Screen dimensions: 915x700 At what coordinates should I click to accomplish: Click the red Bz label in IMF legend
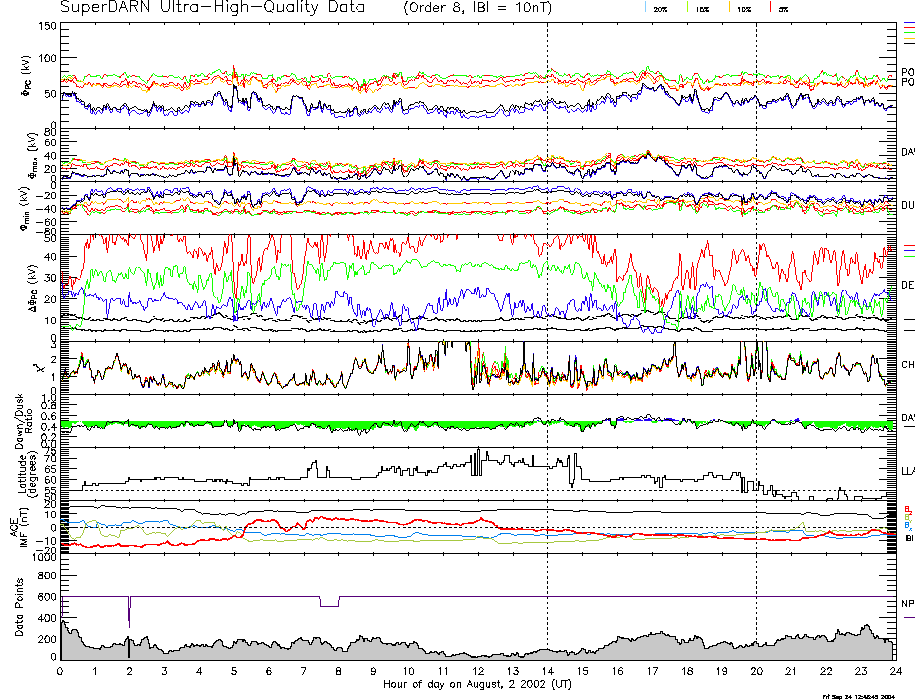[907, 509]
